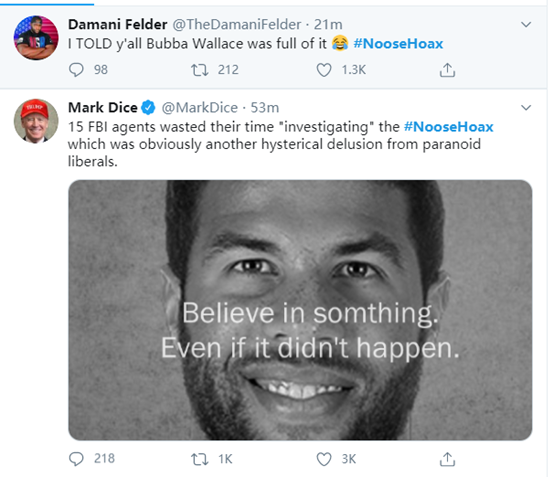The image size is (554, 477).
Task: Retweet Mark Dice's tweet
Action: click(200, 459)
